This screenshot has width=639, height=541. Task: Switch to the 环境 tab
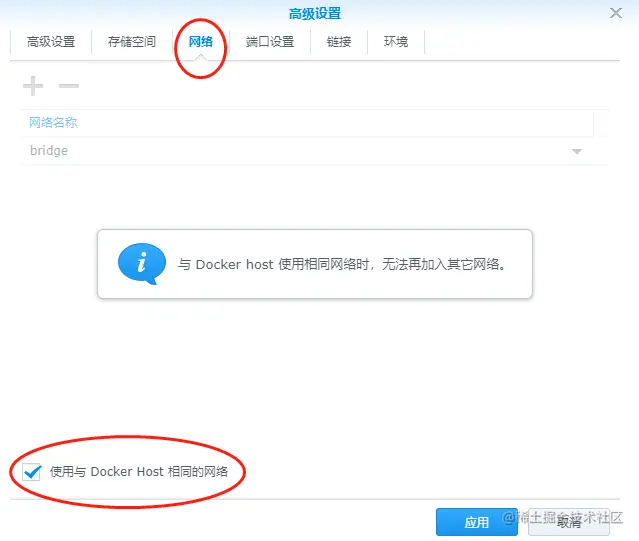[x=396, y=42]
